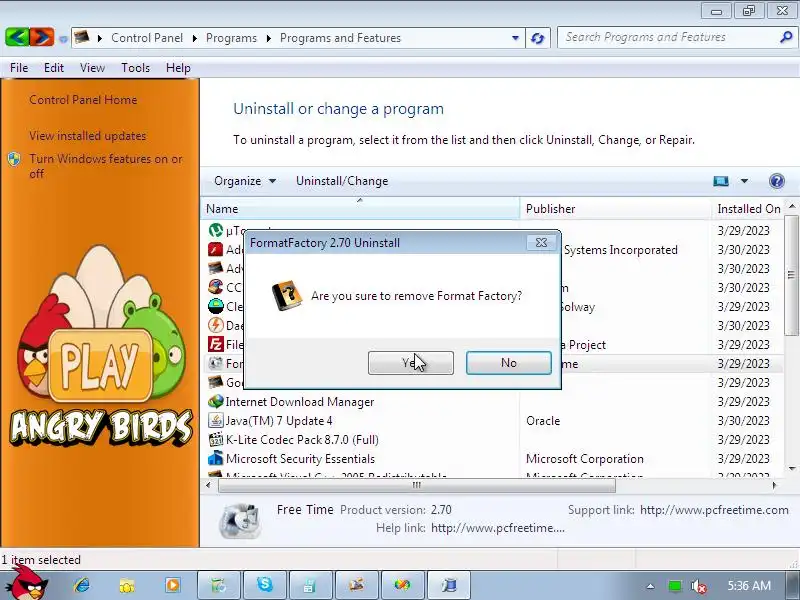
Task: Expand the address bar history dropdown
Action: tap(515, 38)
